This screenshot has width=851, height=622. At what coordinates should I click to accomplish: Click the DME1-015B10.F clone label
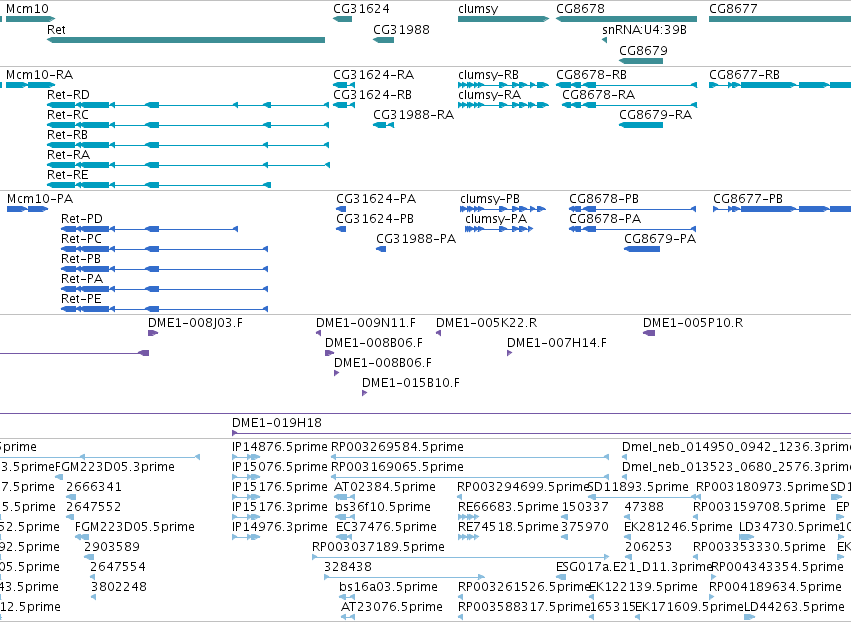tap(411, 383)
